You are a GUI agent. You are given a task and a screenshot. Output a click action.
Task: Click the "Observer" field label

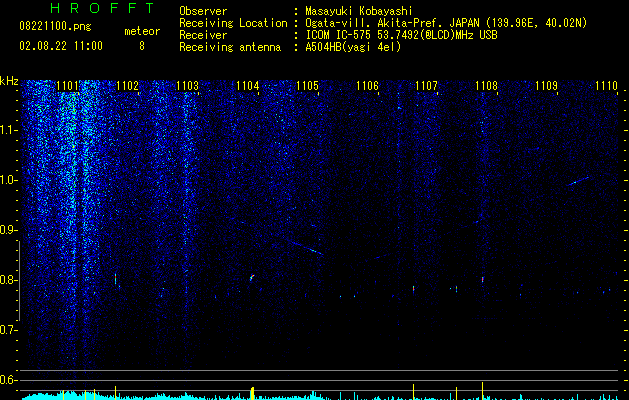point(203,11)
